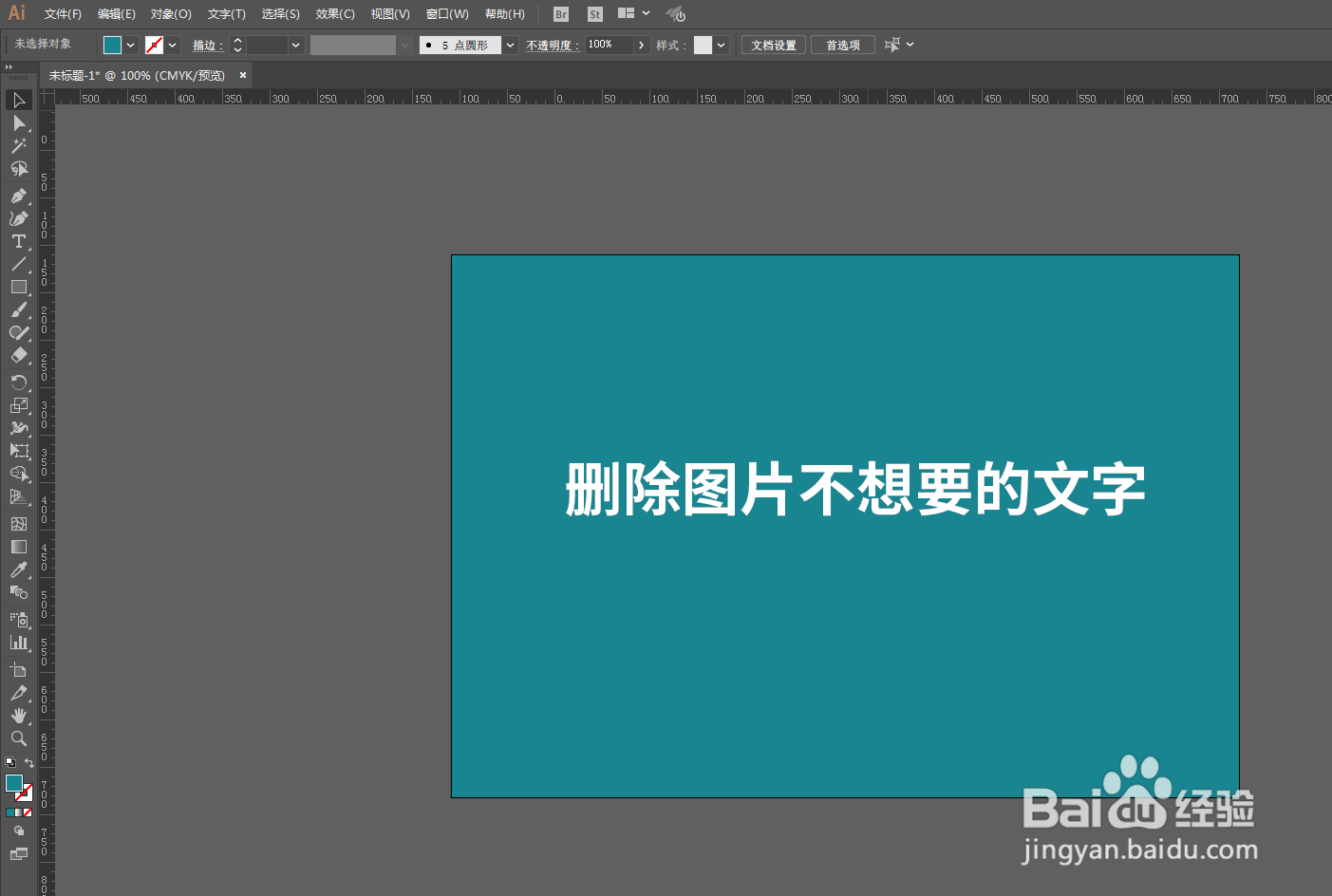Expand the fill color dropdown in control bar
The height and width of the screenshot is (896, 1332).
pyautogui.click(x=131, y=45)
